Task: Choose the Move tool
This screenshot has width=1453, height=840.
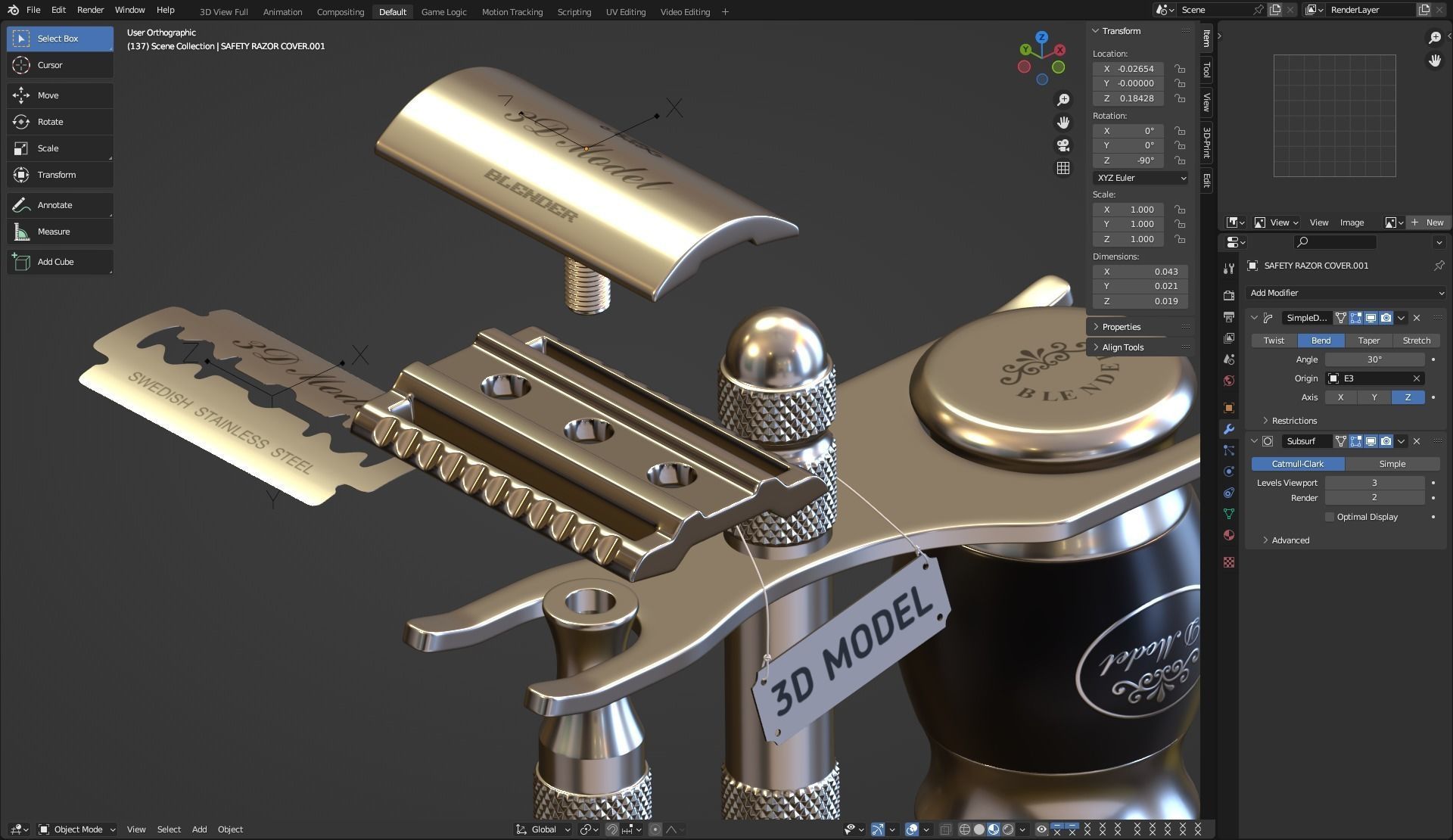Action: pyautogui.click(x=60, y=95)
